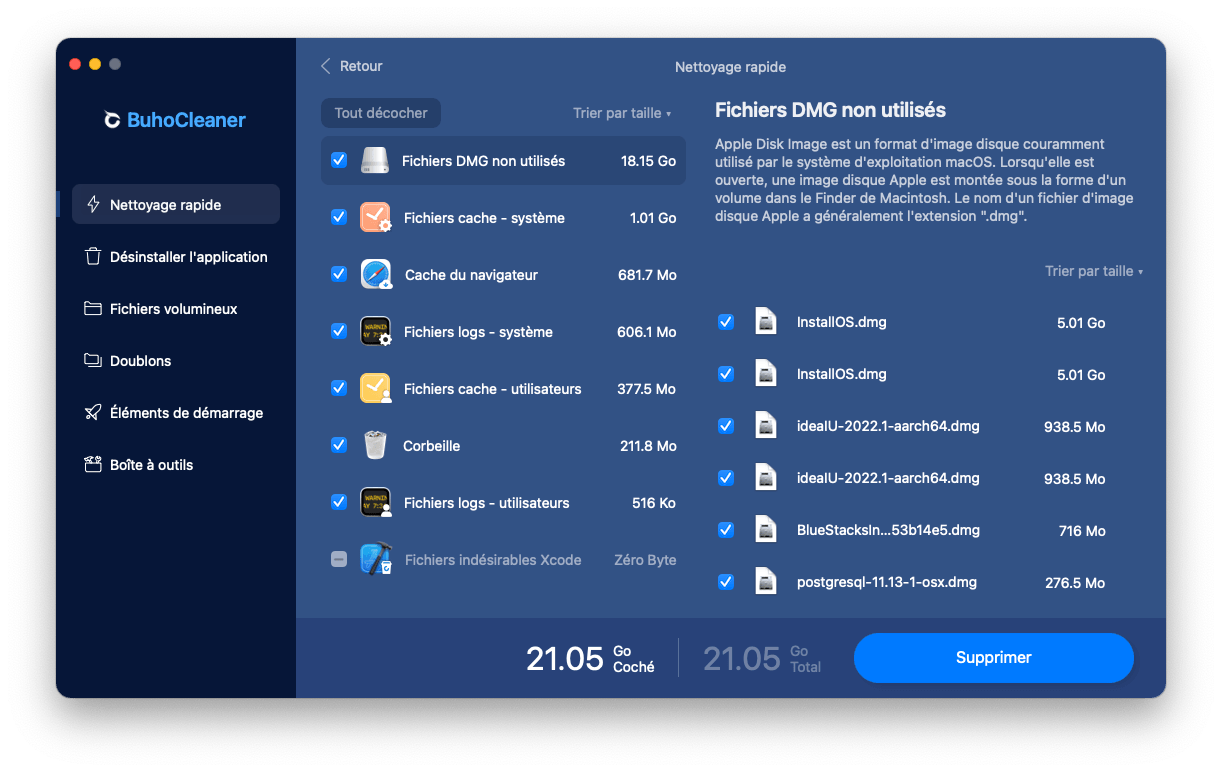Go back with the Retour button
This screenshot has width=1222, height=772.
click(x=351, y=66)
